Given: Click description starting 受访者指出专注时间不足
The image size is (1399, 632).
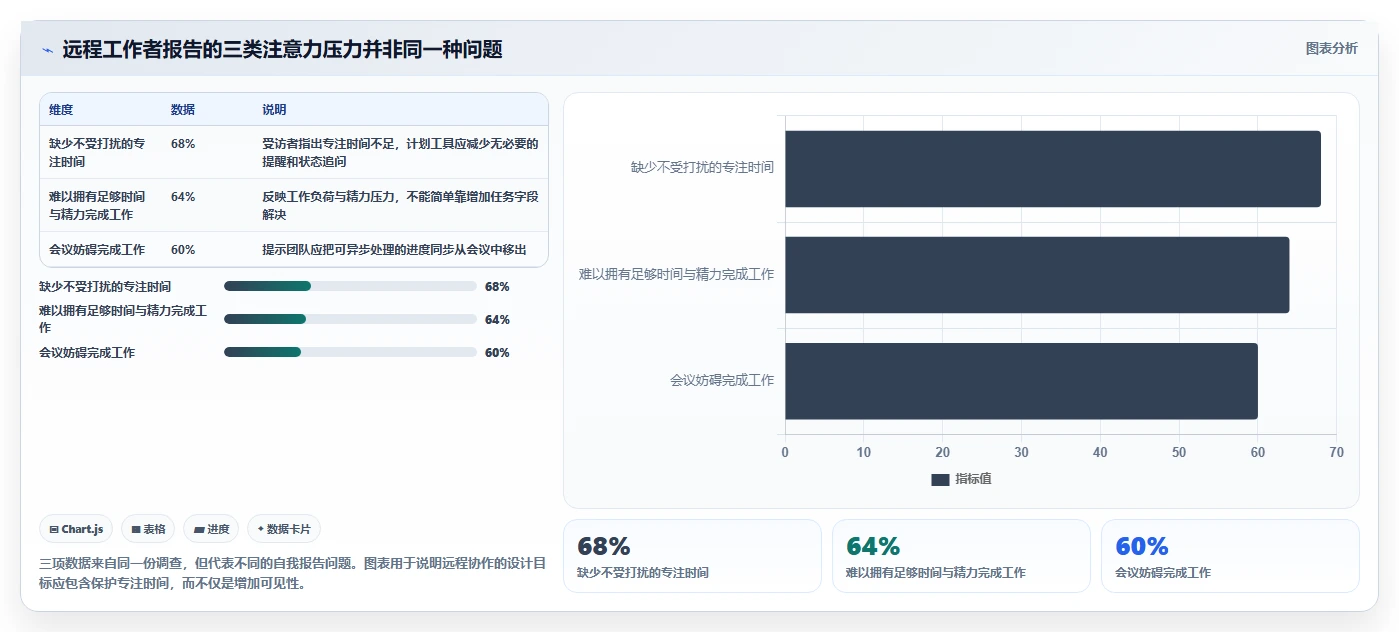Looking at the screenshot, I should tap(400, 152).
